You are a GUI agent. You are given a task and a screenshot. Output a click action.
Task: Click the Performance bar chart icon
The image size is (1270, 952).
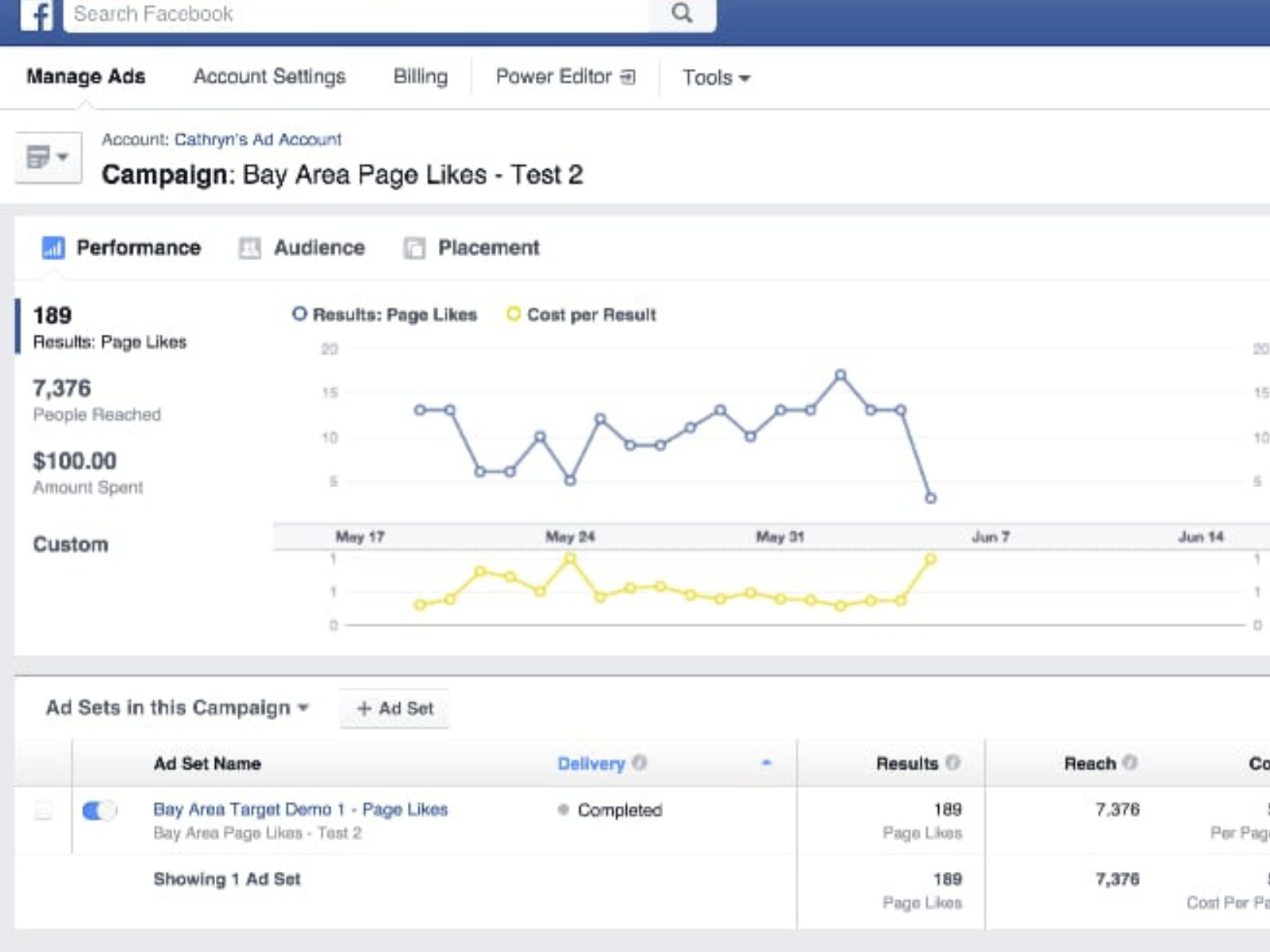[x=53, y=248]
